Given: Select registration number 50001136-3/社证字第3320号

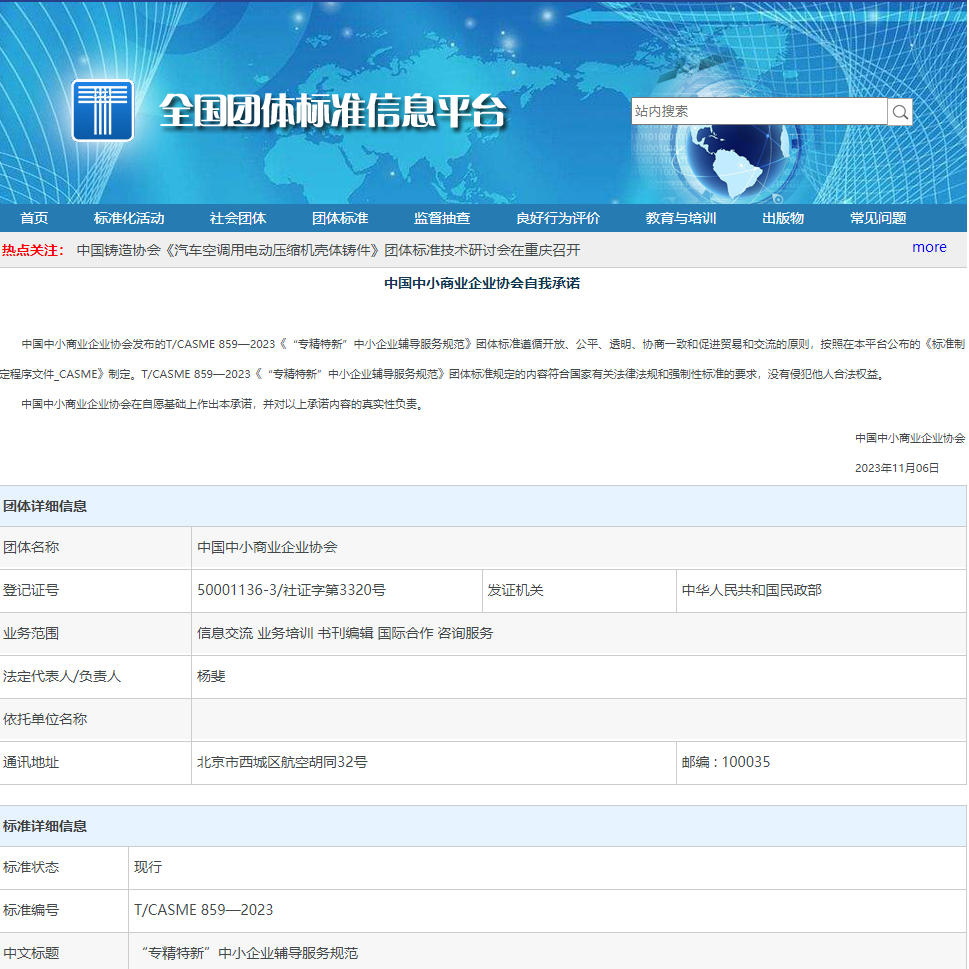Looking at the screenshot, I should [x=291, y=590].
